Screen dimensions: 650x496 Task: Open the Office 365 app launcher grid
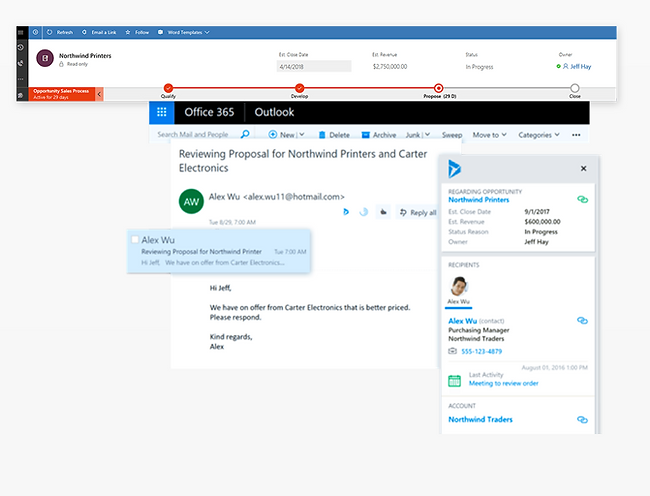pyautogui.click(x=162, y=112)
